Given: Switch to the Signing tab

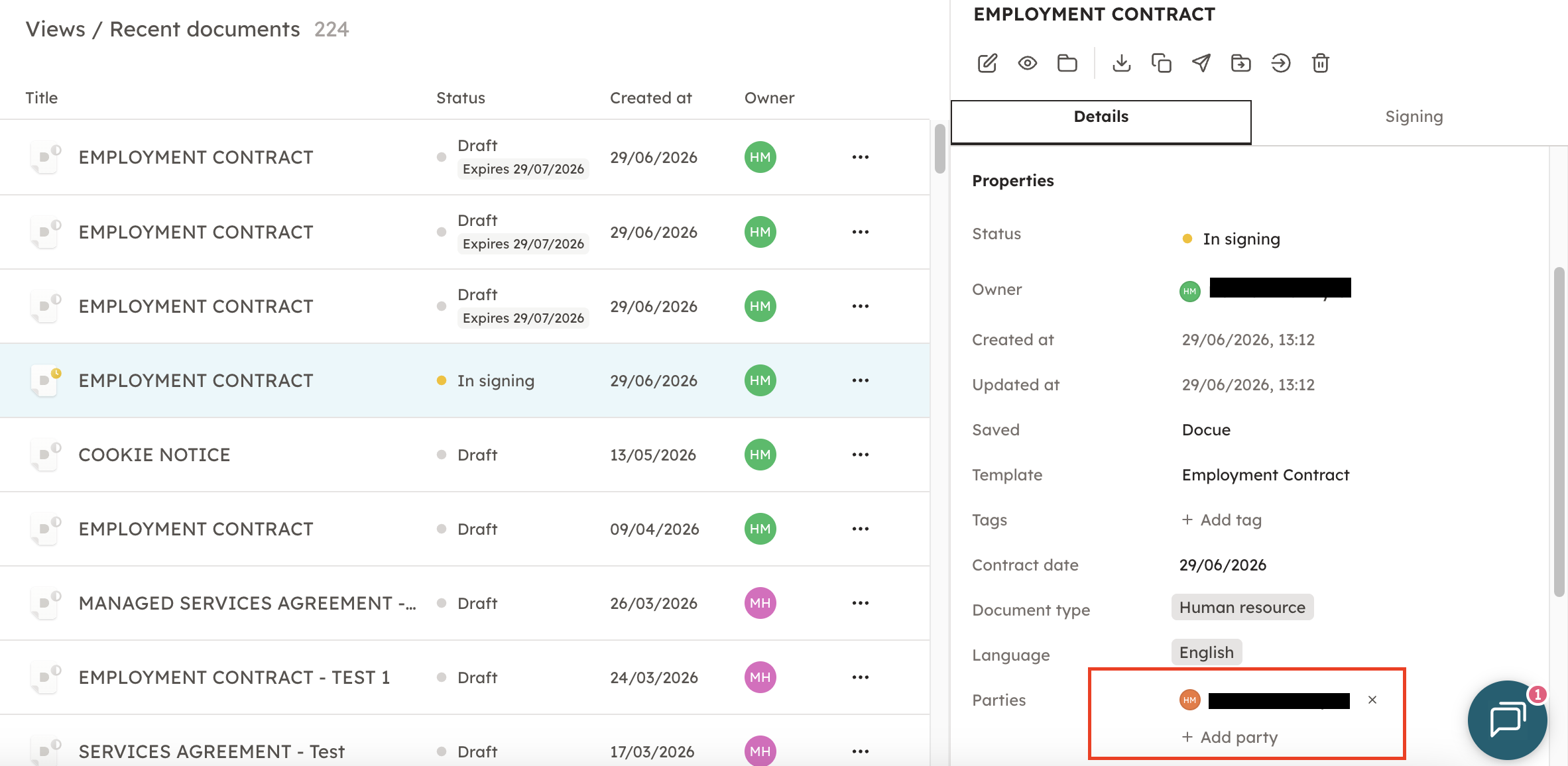Looking at the screenshot, I should coord(1414,117).
